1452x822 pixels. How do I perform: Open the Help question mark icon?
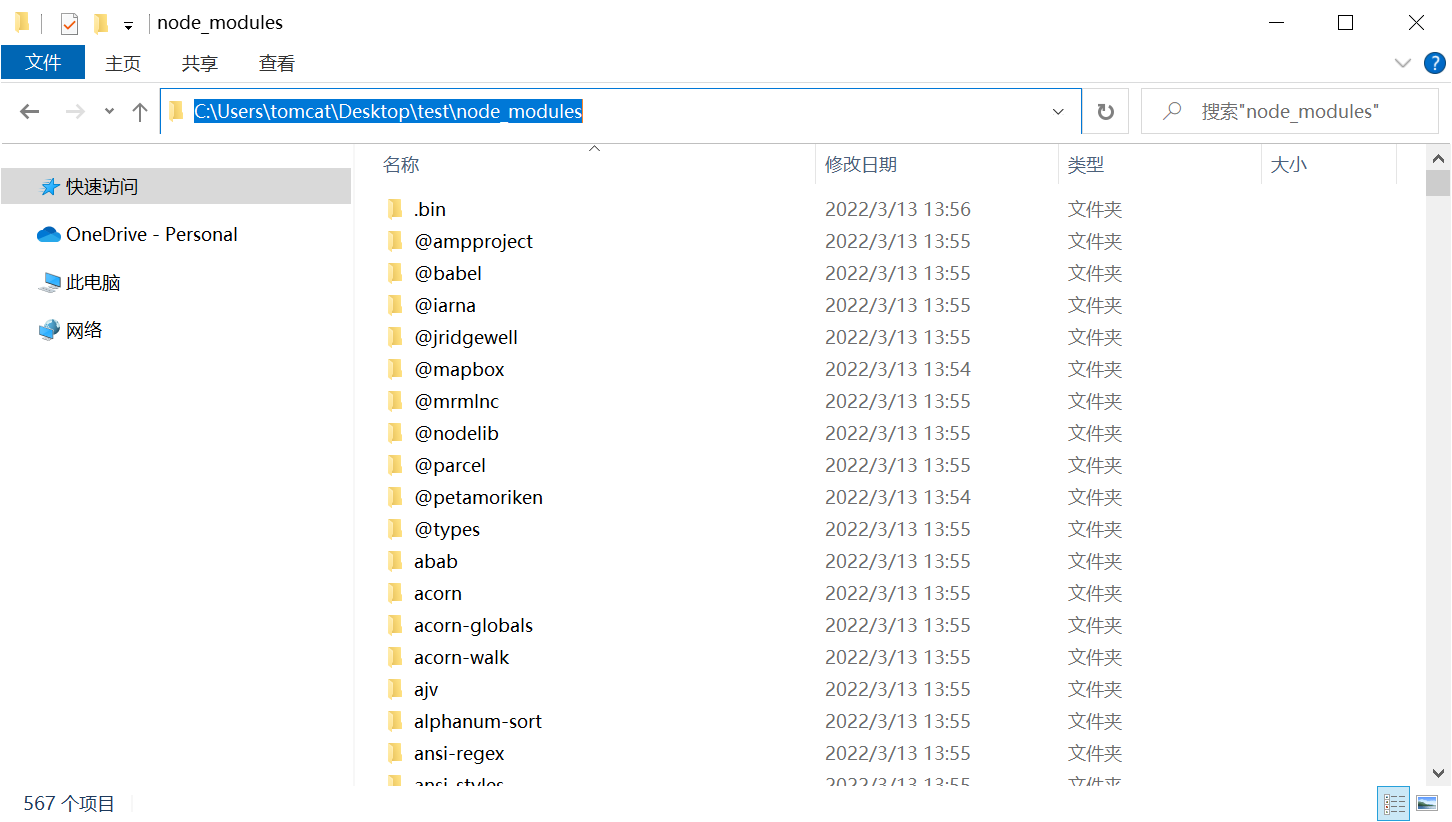(1434, 63)
